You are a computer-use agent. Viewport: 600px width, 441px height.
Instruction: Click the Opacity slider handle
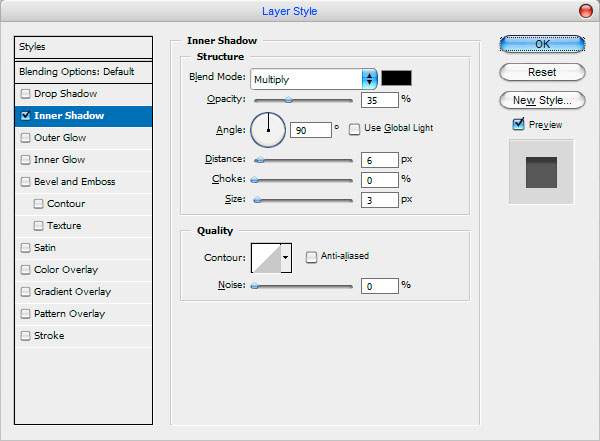coord(289,100)
